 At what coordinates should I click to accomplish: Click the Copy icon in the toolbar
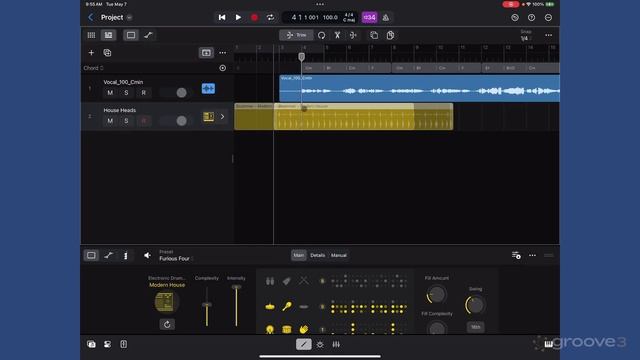374,36
